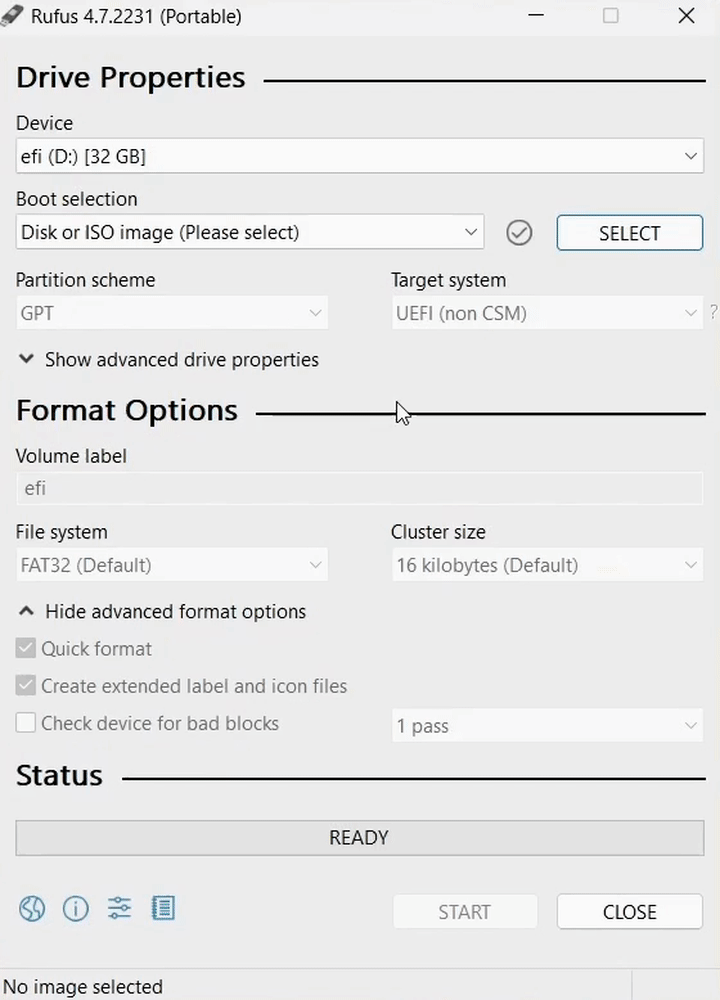Click the question mark beside Target system
720x1000 pixels.
click(714, 312)
